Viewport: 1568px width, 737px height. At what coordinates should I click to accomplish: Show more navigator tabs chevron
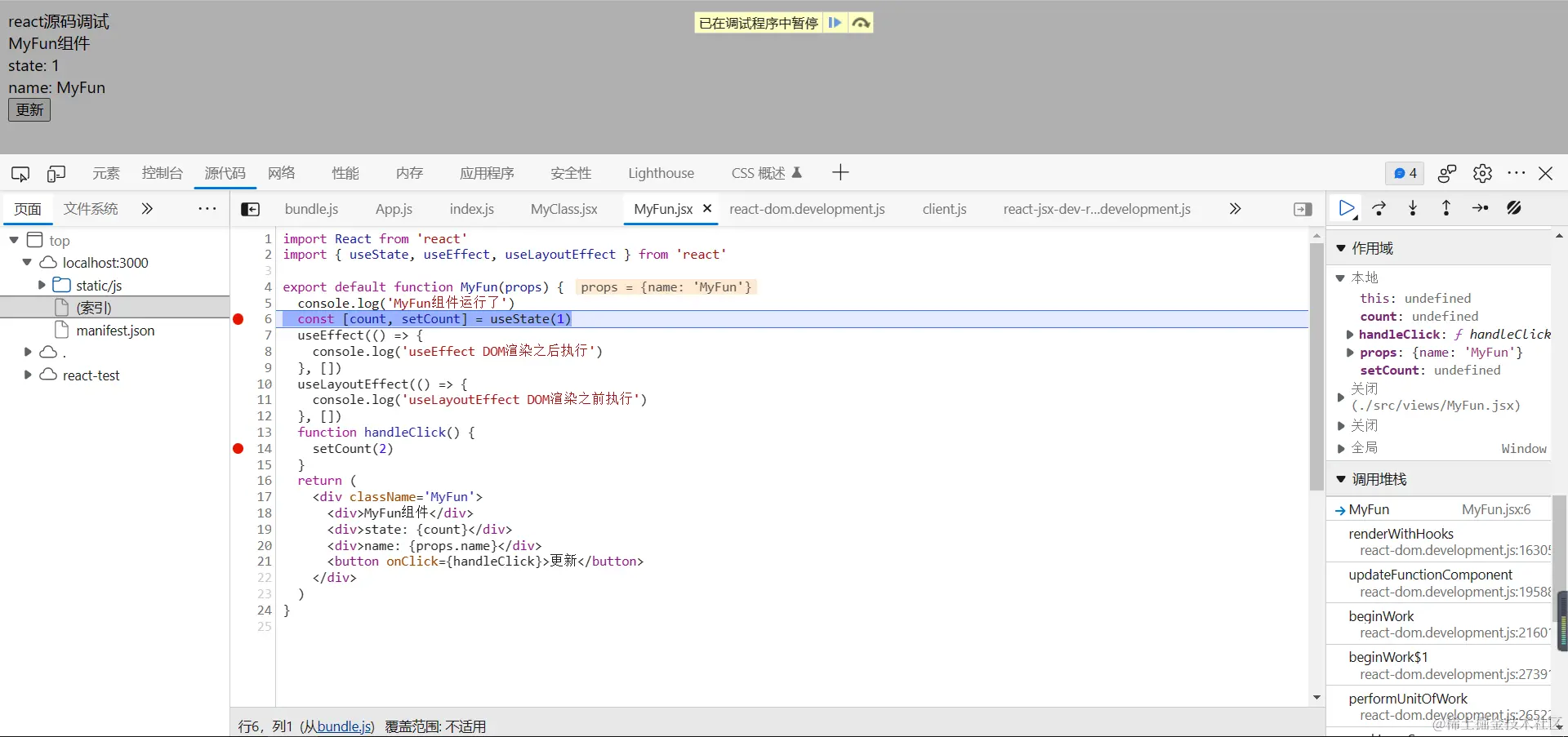tap(147, 208)
